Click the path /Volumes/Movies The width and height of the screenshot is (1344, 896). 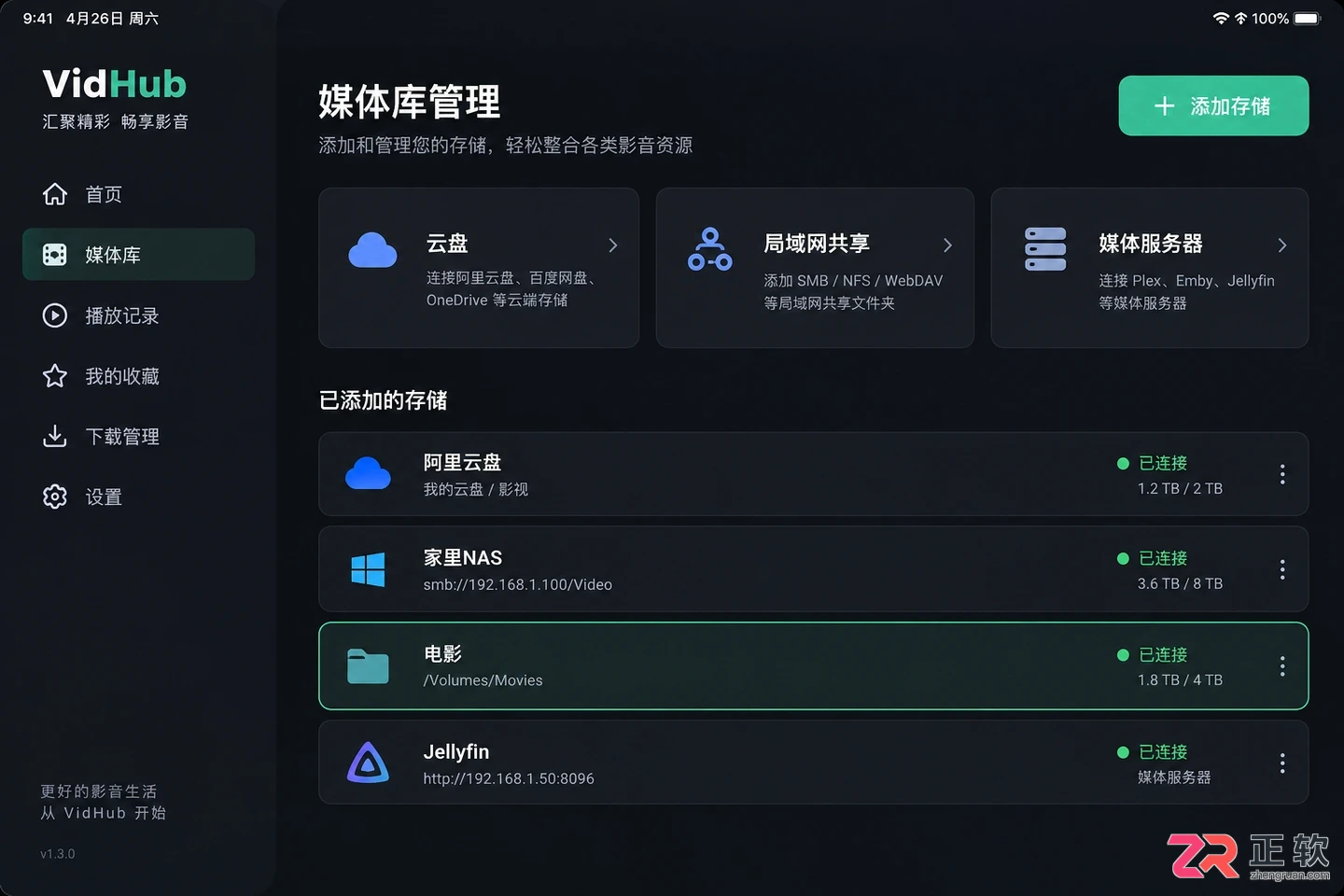[x=483, y=680]
